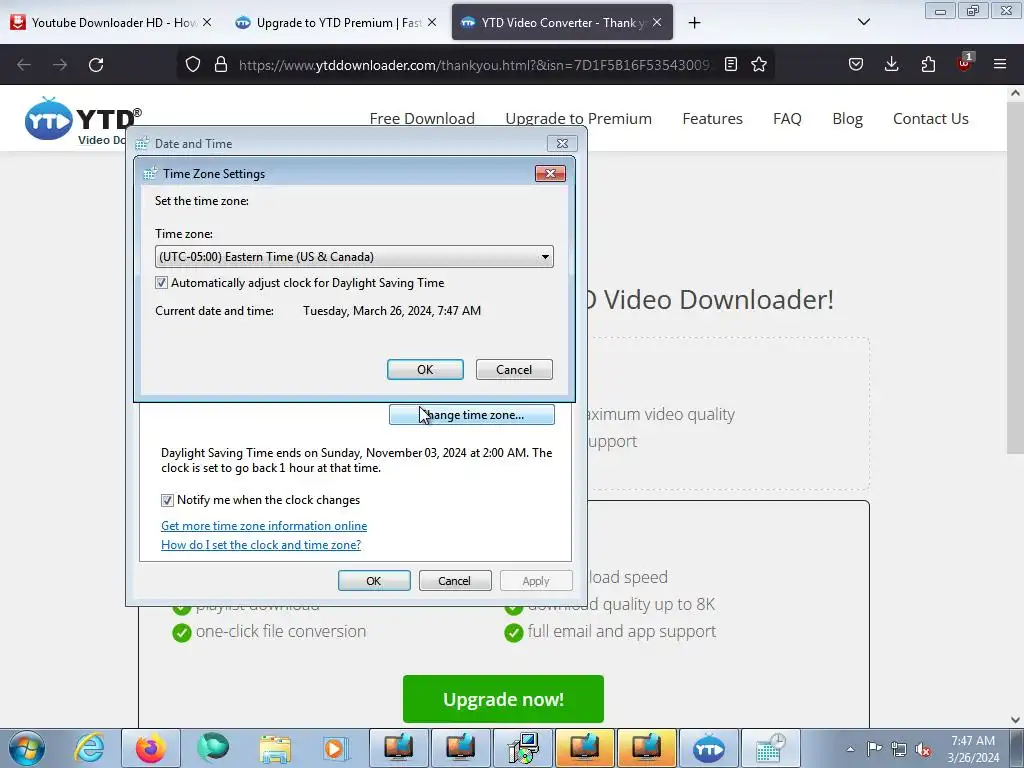Go to the Features page
The height and width of the screenshot is (768, 1024).
(712, 119)
